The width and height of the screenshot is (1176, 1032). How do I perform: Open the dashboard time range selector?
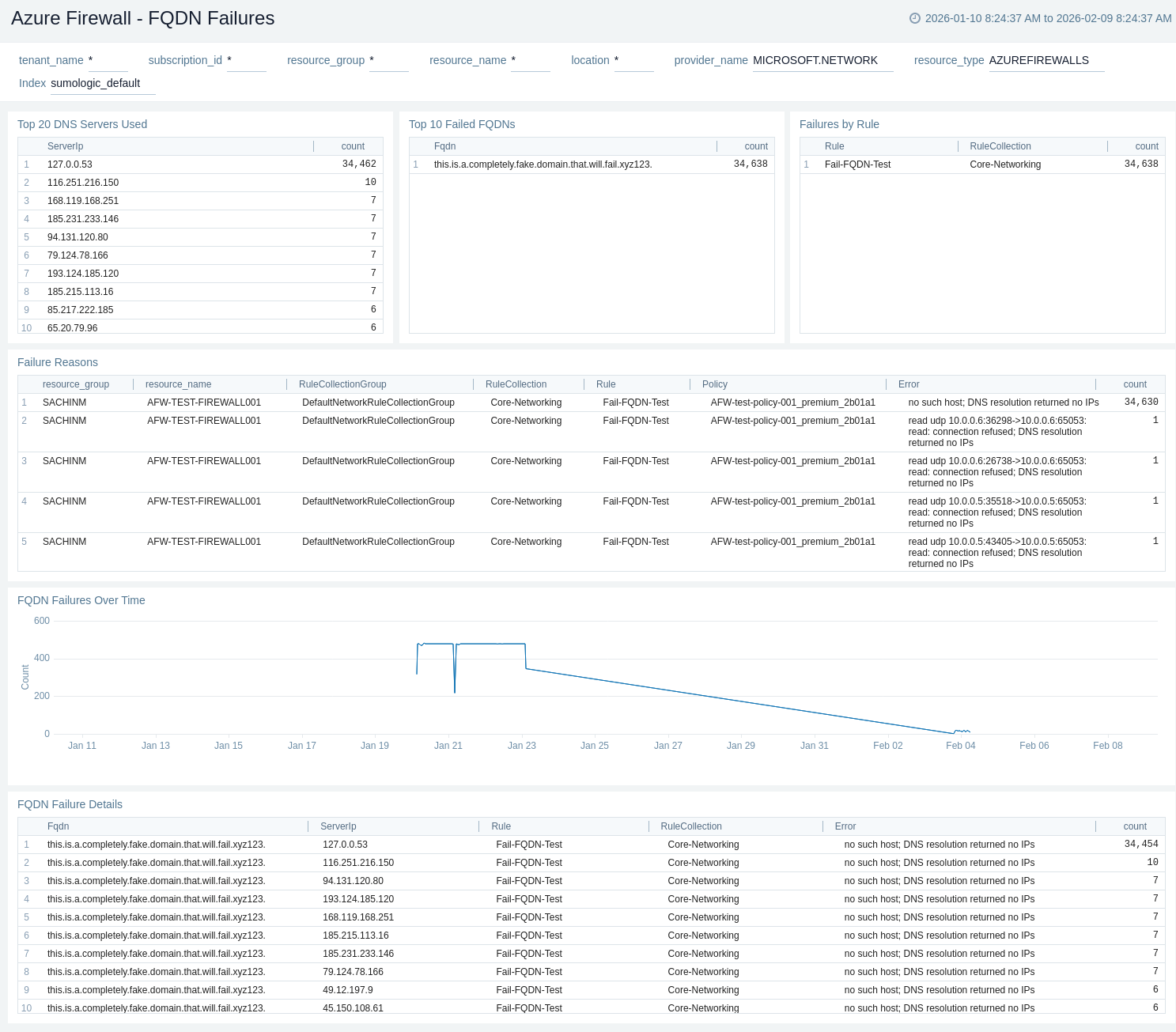[1048, 18]
